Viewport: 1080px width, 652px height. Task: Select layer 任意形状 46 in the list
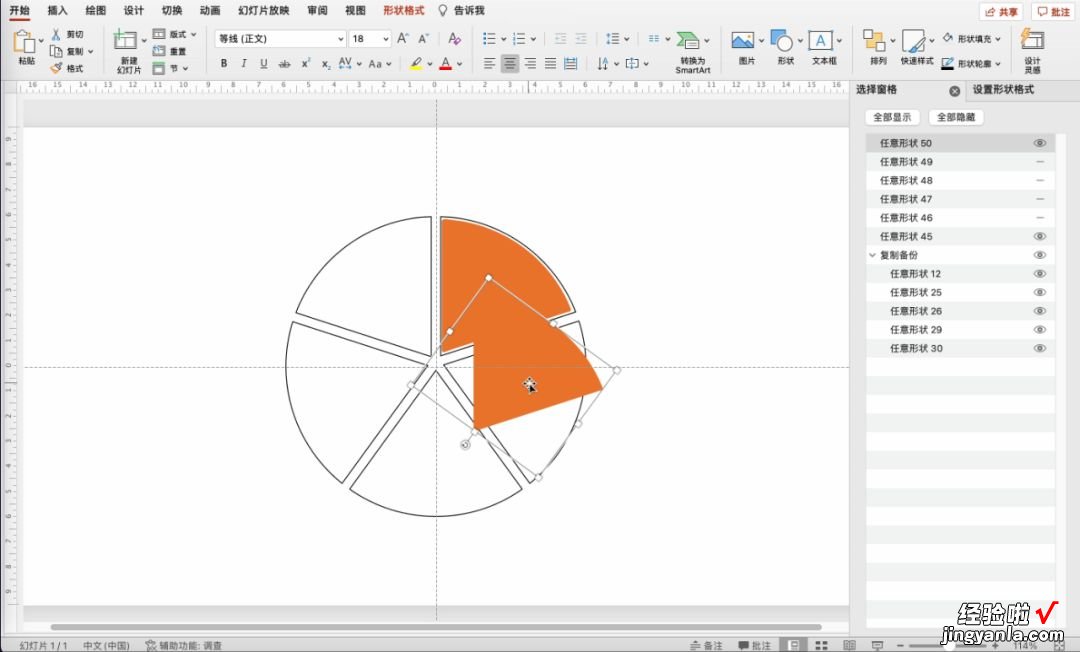tap(960, 218)
